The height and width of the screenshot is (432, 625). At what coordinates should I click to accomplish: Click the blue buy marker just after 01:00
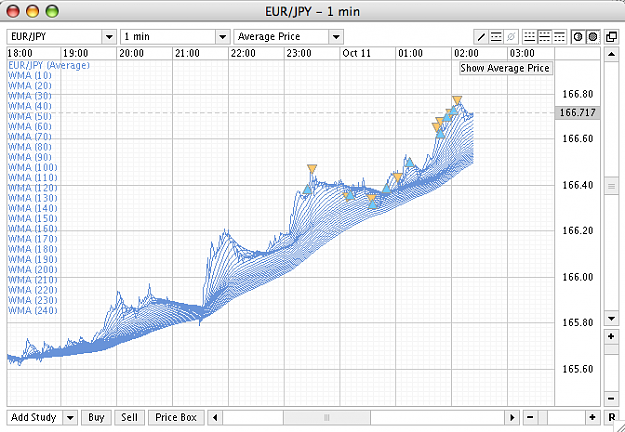tap(409, 162)
